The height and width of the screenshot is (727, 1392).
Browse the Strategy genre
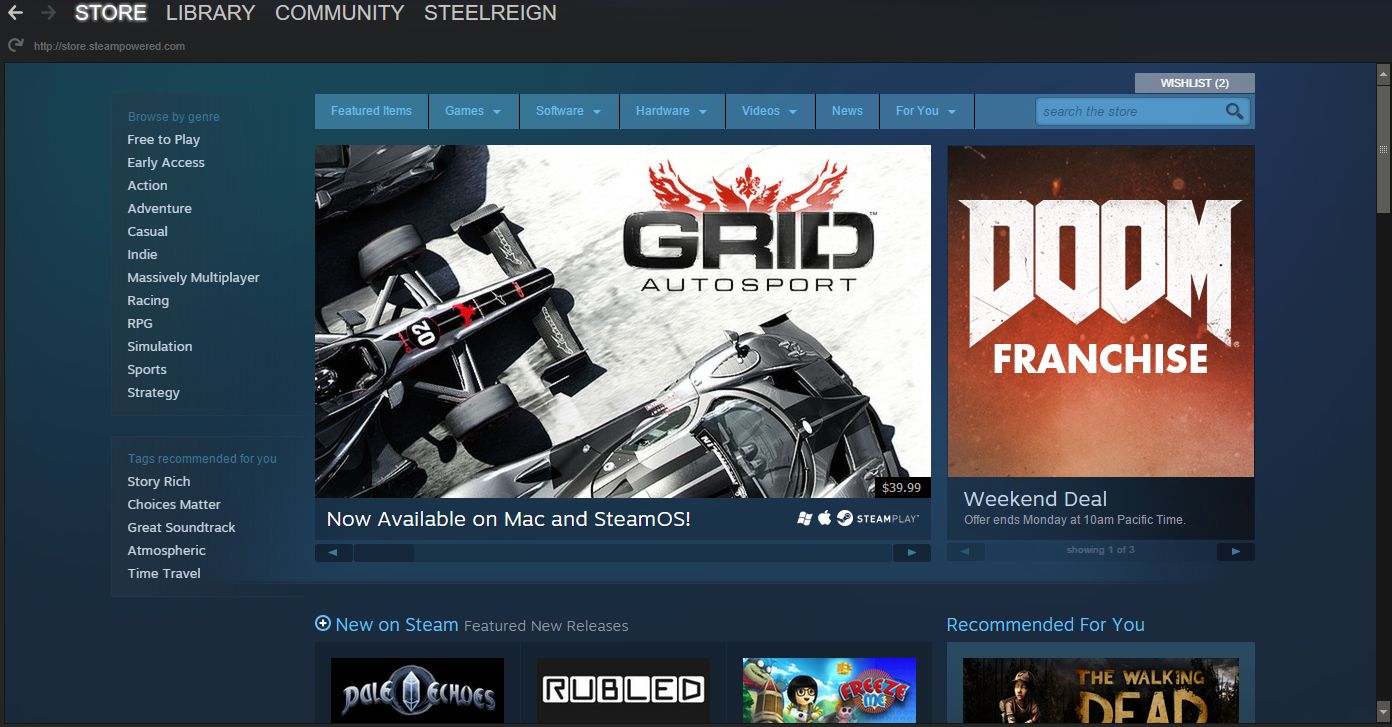pos(153,392)
